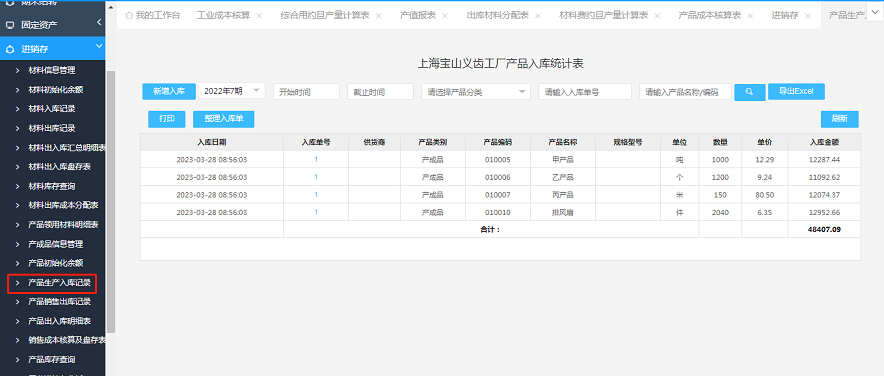Close the 产值报表 tab
This screenshot has height=376, width=884.
coord(445,16)
